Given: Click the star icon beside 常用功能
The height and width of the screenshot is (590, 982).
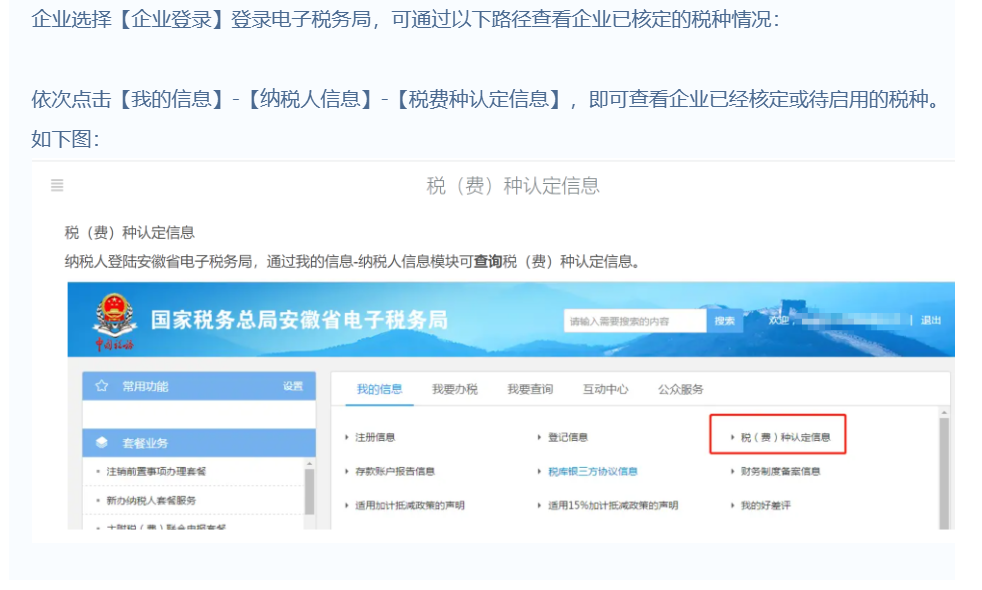Looking at the screenshot, I should (101, 386).
